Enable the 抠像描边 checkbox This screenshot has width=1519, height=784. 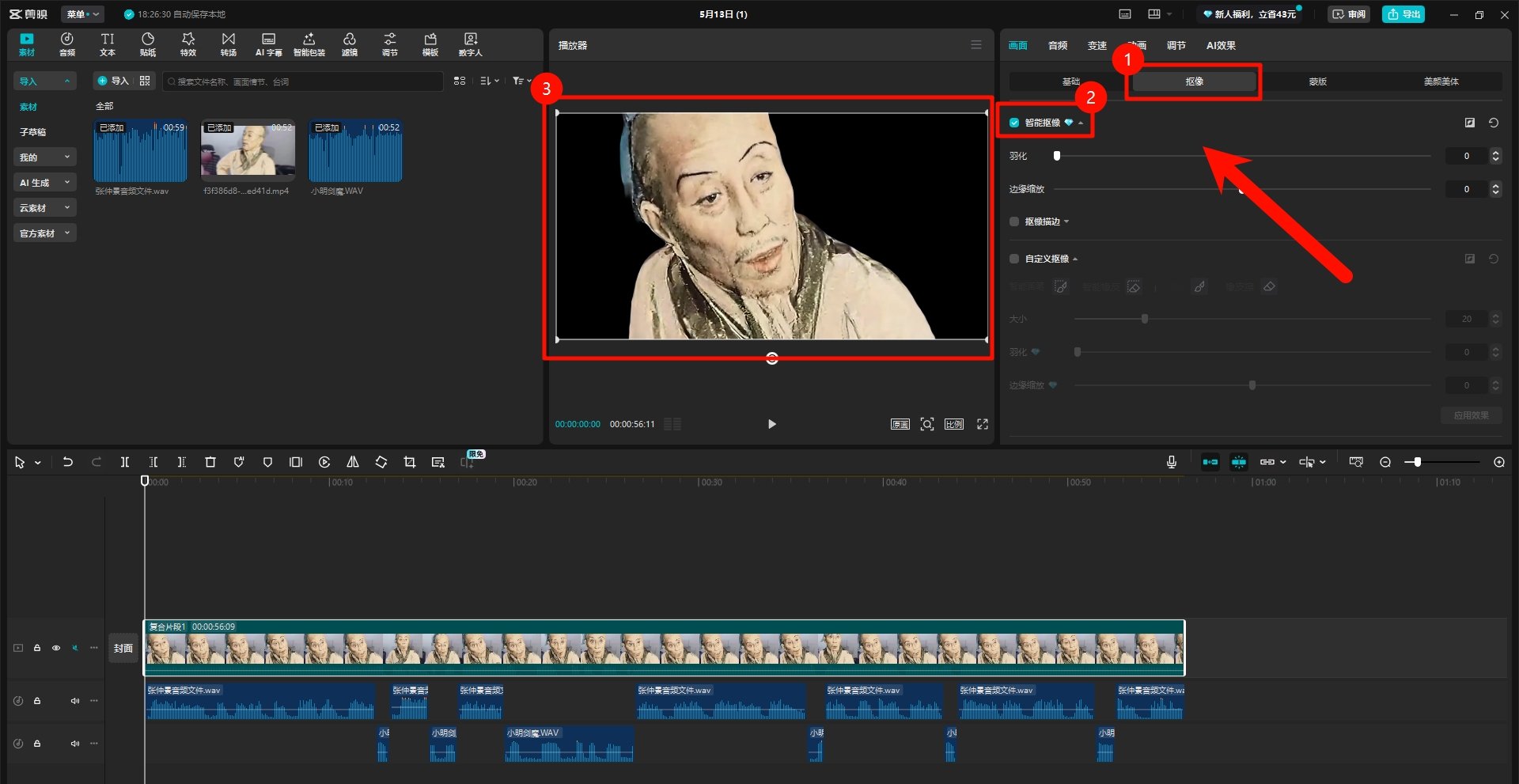click(1014, 222)
